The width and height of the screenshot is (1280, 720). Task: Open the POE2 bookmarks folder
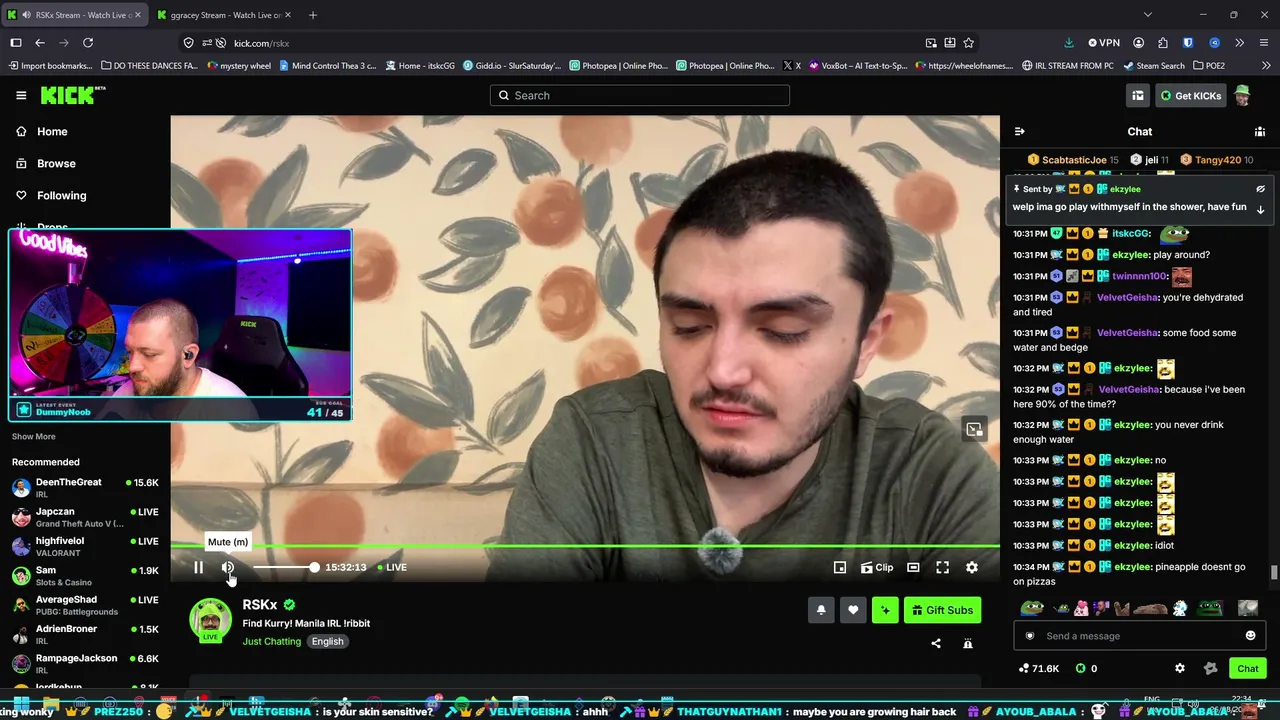1207,66
